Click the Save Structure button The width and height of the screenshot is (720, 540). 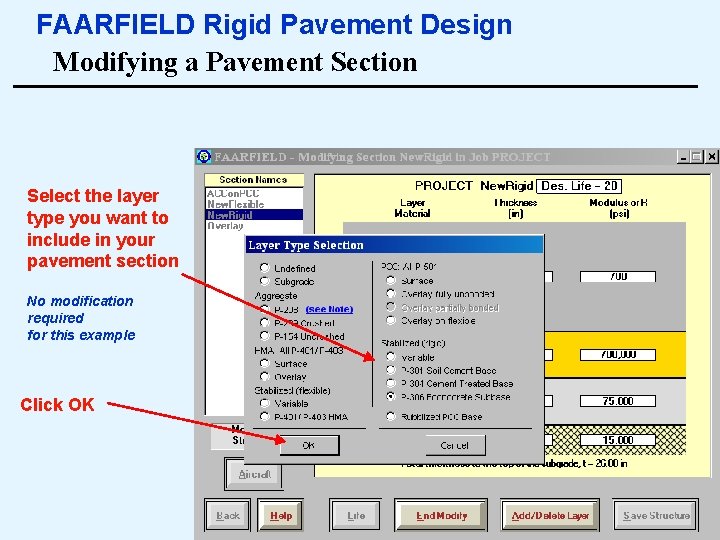click(656, 516)
